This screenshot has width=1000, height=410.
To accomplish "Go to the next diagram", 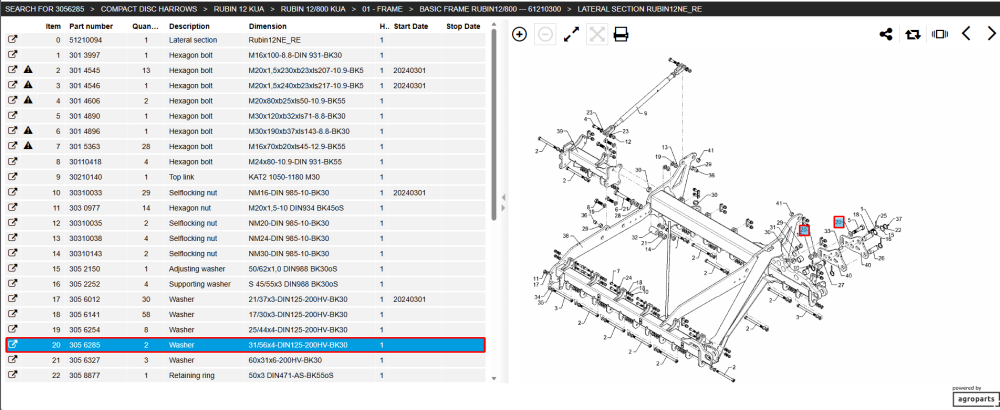I will (991, 34).
